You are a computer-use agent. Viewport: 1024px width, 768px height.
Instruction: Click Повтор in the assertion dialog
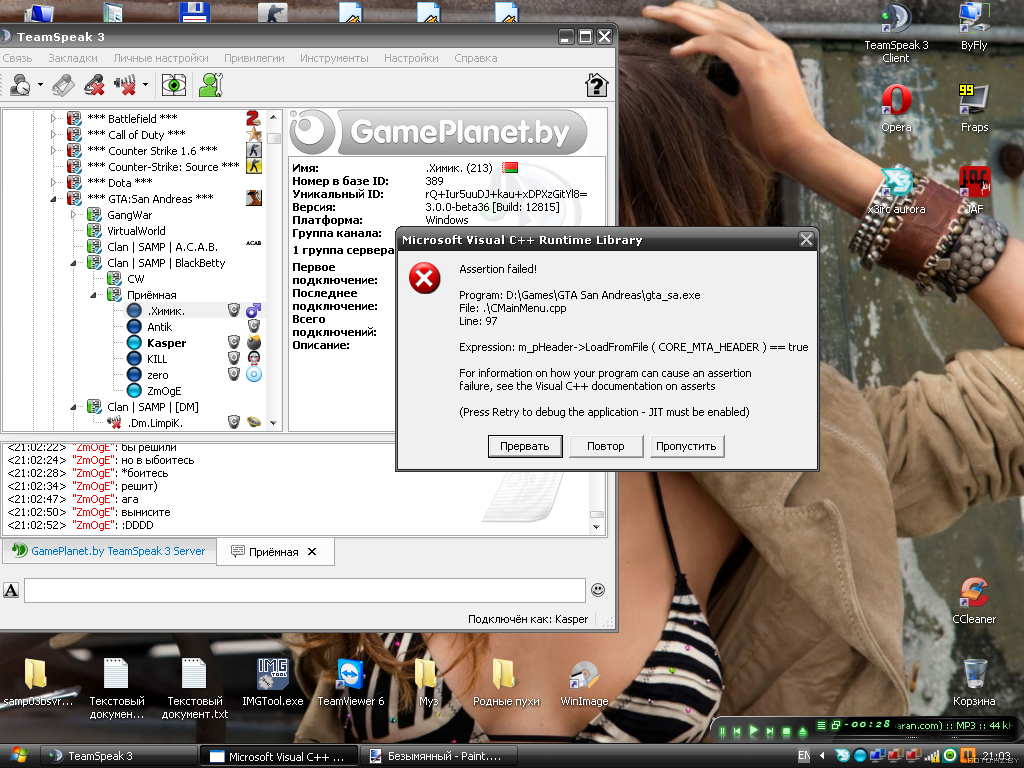pyautogui.click(x=605, y=446)
